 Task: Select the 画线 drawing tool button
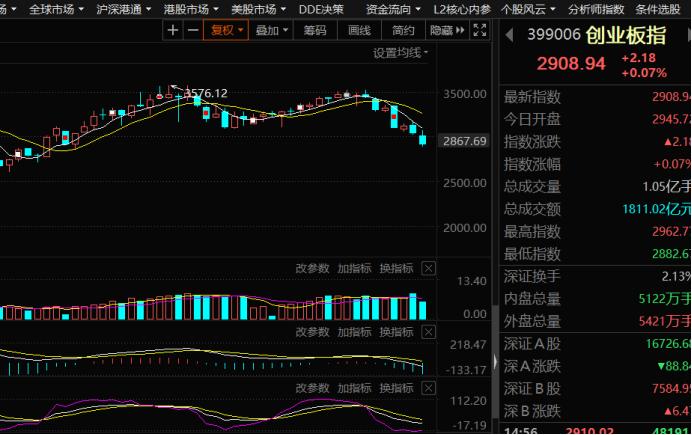tap(359, 30)
